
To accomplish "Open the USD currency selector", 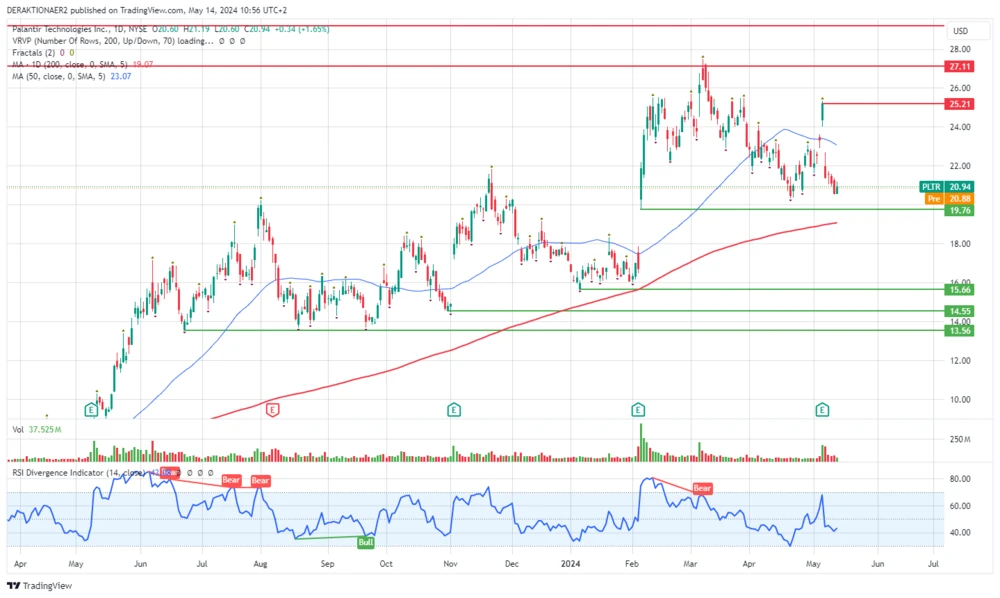I will point(962,31).
